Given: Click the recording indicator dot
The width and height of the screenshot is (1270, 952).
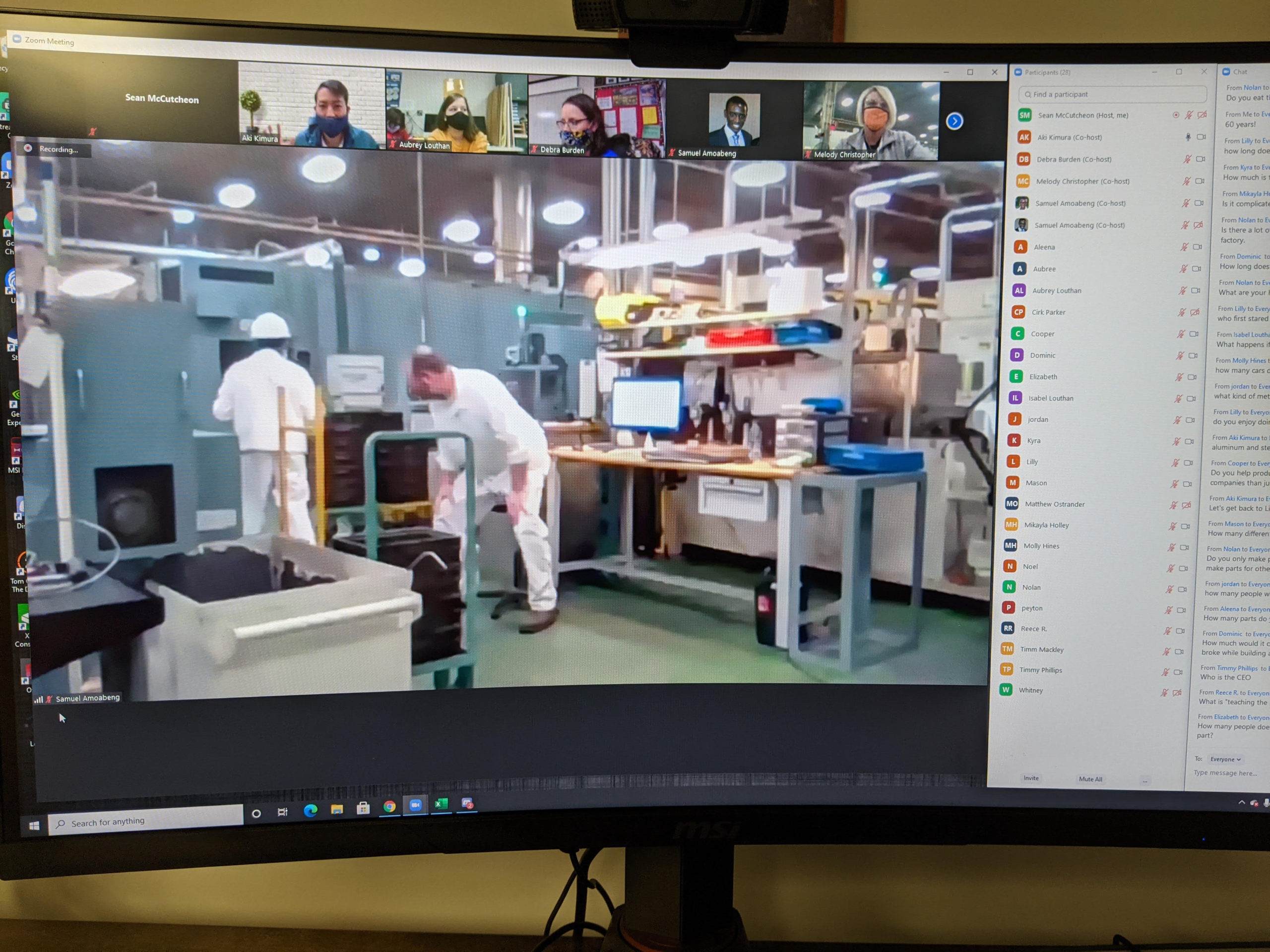Looking at the screenshot, I should [28, 148].
